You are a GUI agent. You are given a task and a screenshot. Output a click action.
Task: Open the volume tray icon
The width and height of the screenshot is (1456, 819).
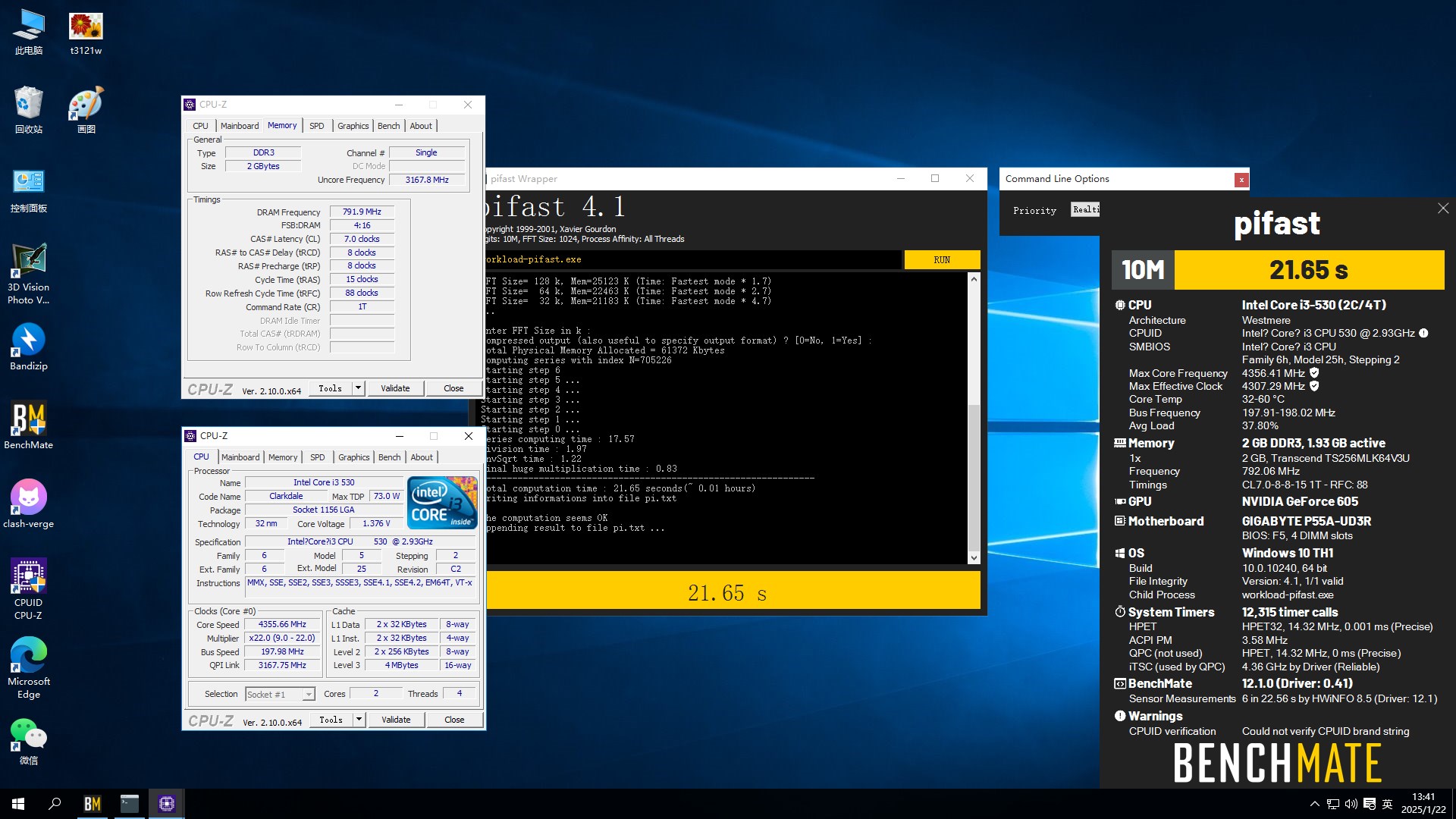(x=1351, y=804)
